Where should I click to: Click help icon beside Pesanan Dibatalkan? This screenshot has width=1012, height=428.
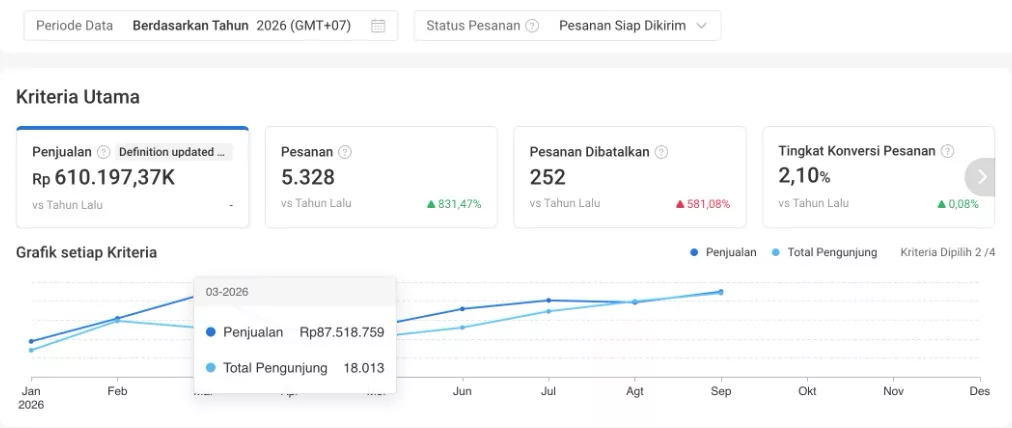tap(661, 152)
